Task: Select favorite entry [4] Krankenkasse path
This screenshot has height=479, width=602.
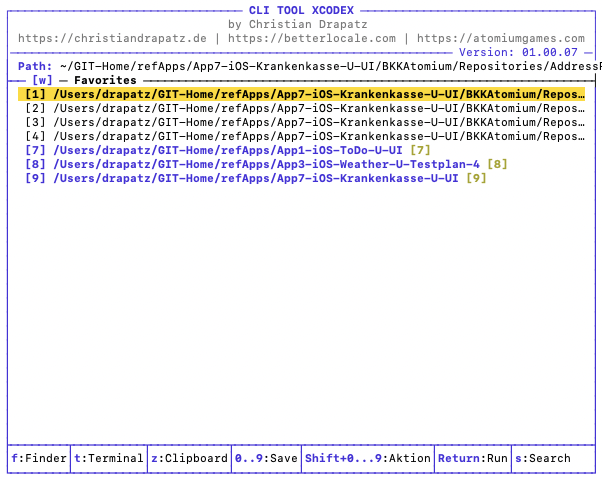Action: [305, 136]
